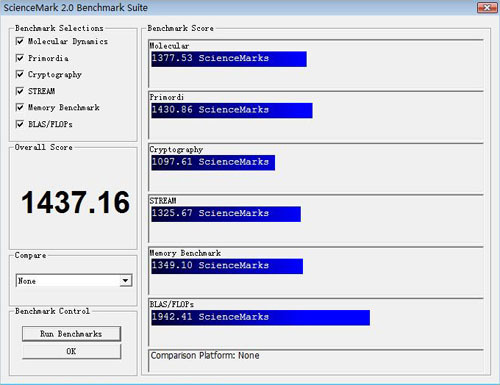Uncheck the Memory Benchmark option

(x=20, y=107)
